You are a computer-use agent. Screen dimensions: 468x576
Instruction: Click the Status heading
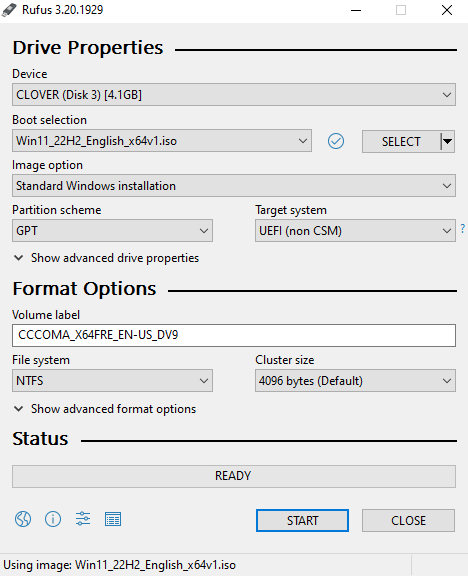(x=40, y=438)
